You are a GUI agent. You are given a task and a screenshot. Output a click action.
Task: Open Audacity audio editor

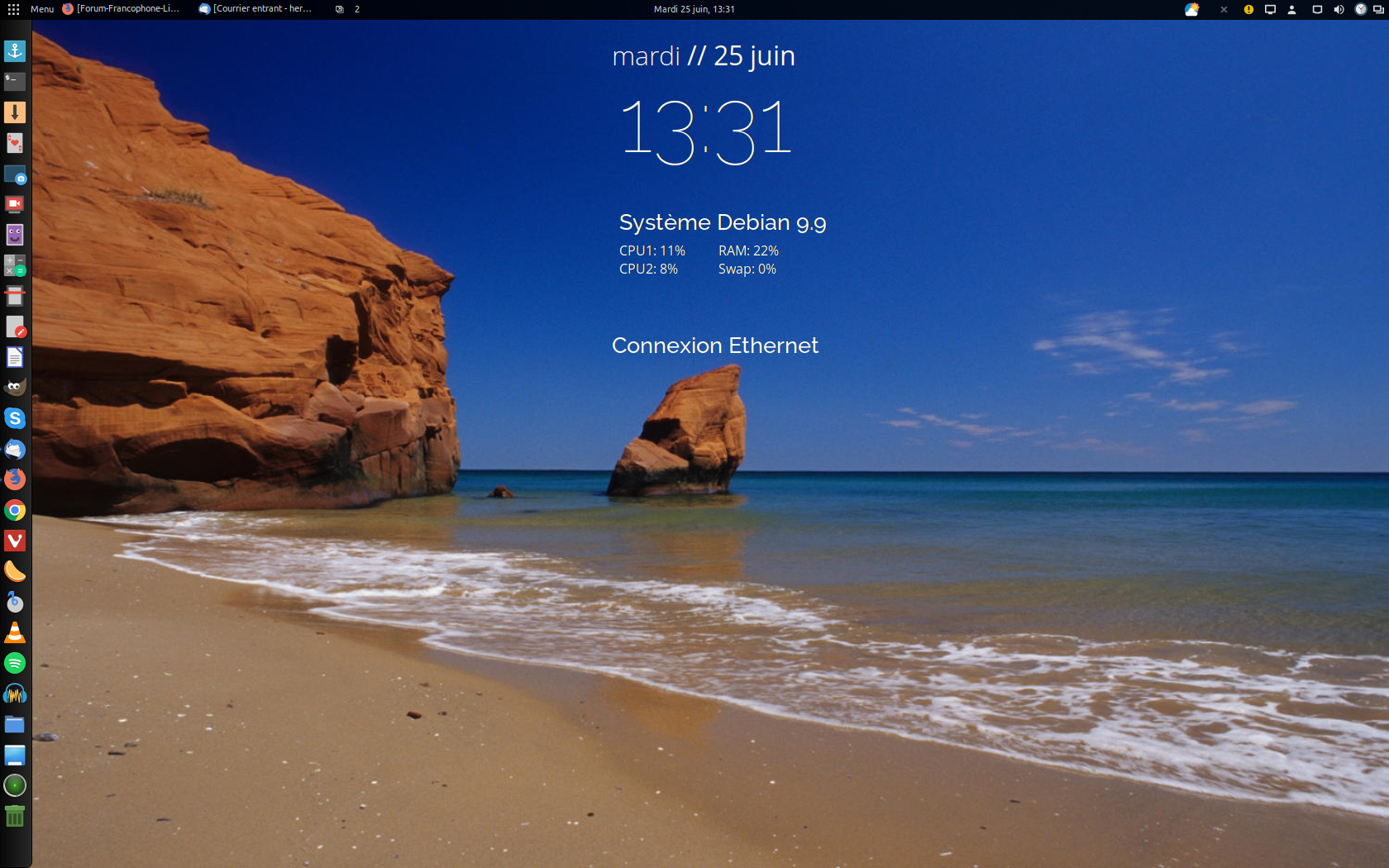[x=15, y=694]
